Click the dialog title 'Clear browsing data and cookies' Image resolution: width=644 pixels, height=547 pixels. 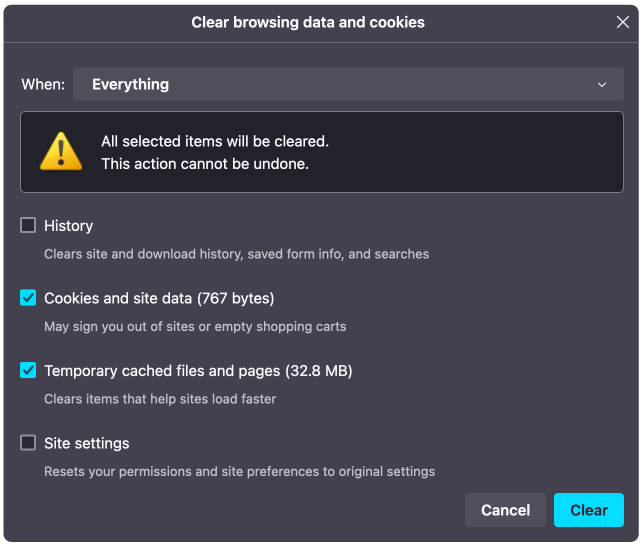click(308, 23)
